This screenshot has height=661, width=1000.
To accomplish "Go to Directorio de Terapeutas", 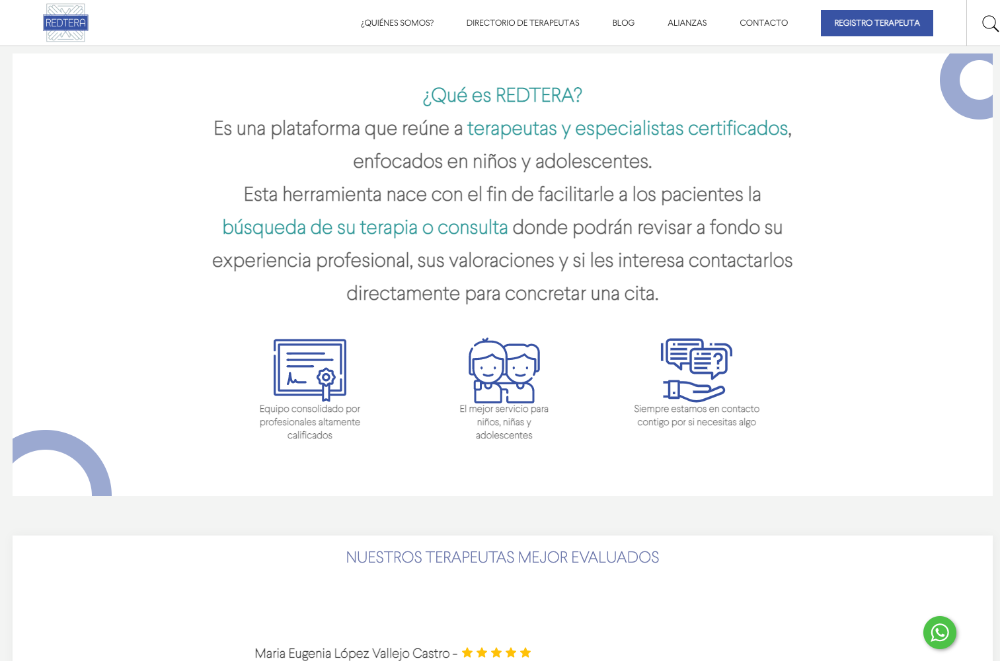I will [522, 23].
